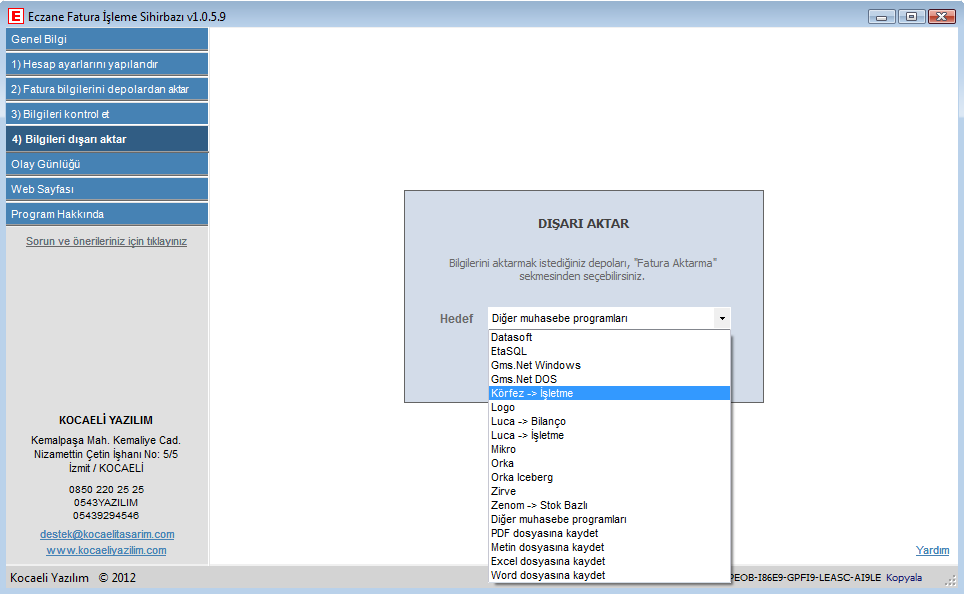Screen dimensions: 964x594
Task: Select Luca -> İşletme option
Action: coord(609,435)
